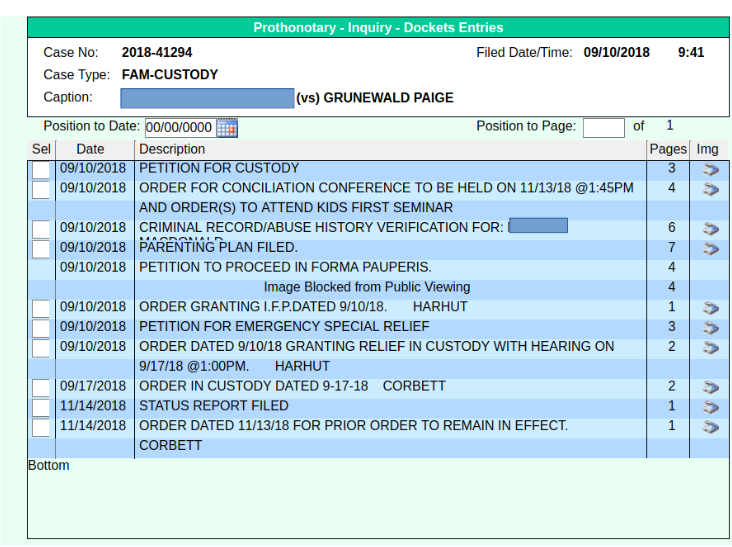View image for Petition for Emergency Special Relief
732x547 pixels.
click(710, 327)
